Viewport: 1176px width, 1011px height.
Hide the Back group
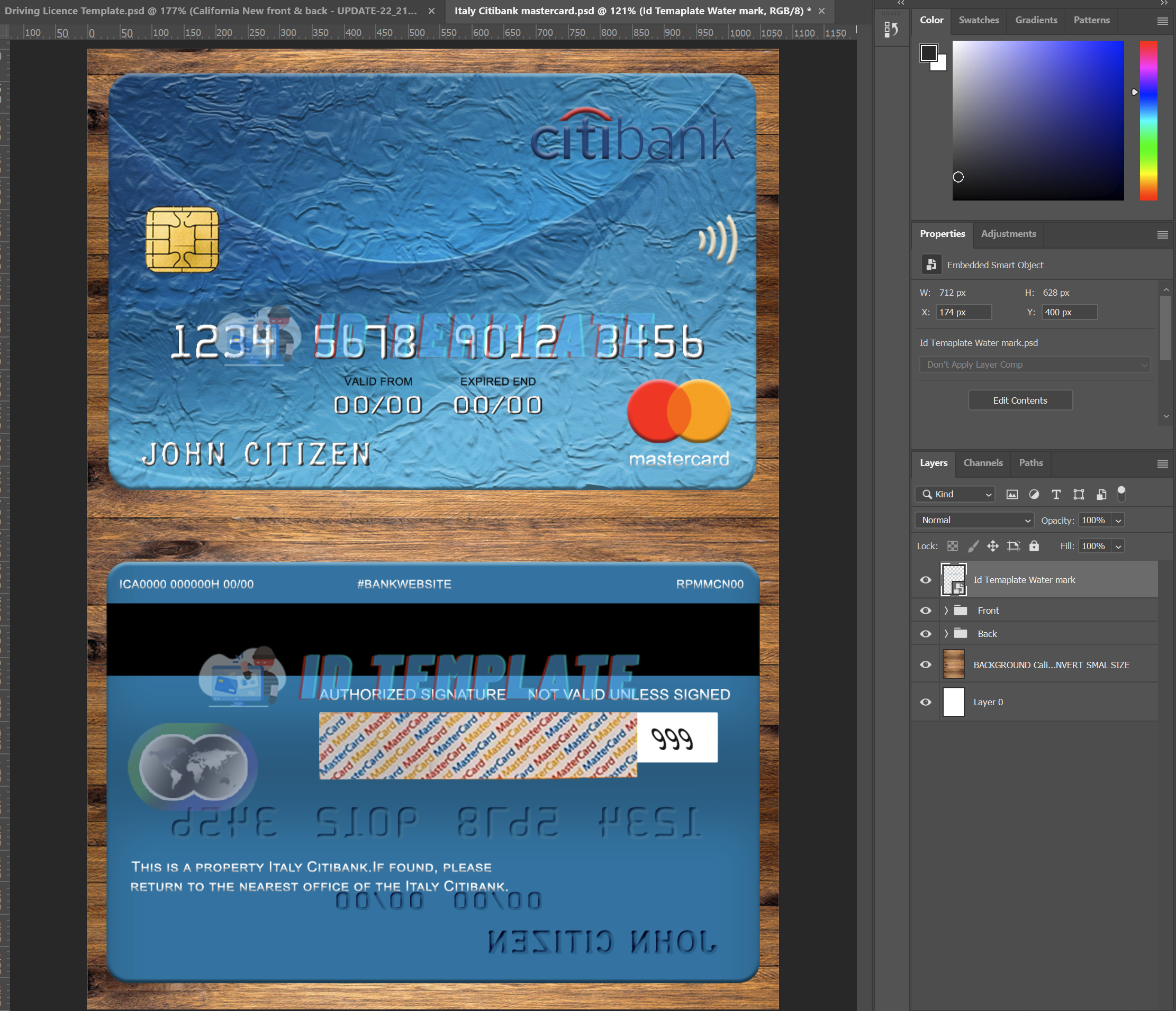926,634
